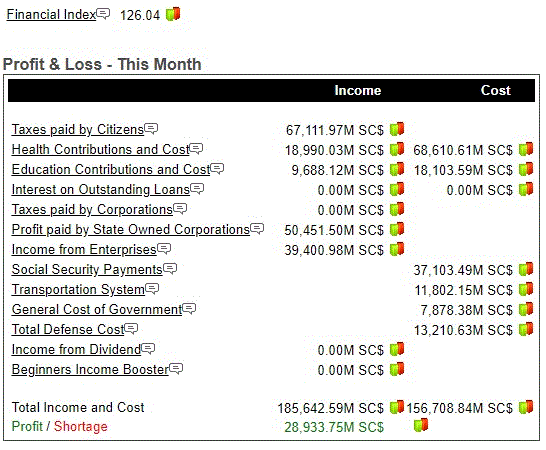Click the chart icon beside total income 185,642.59M SC$
This screenshot has width=546, height=450.
(x=397, y=406)
